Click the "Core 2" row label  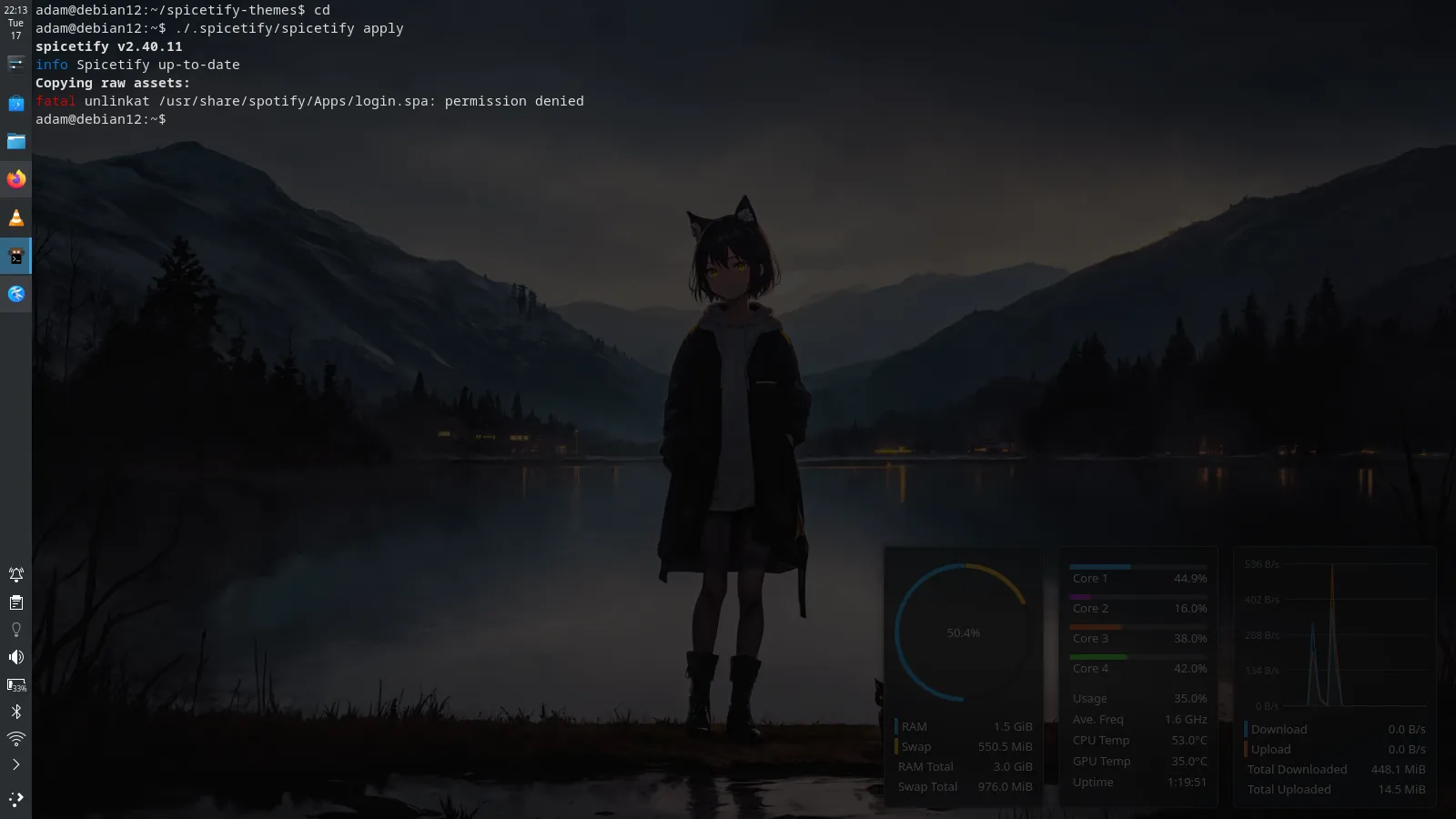pyautogui.click(x=1090, y=608)
